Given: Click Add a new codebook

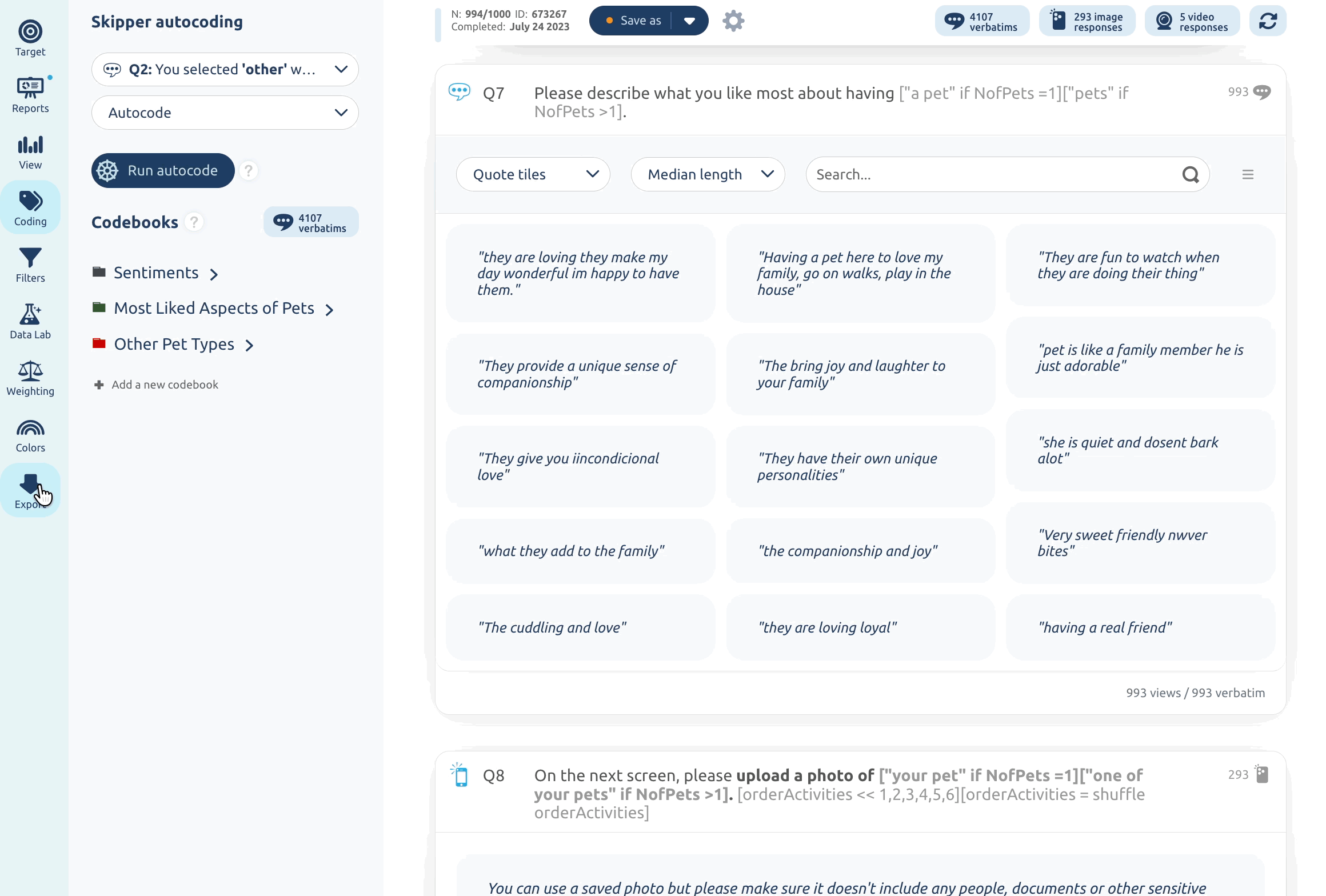Looking at the screenshot, I should (157, 385).
